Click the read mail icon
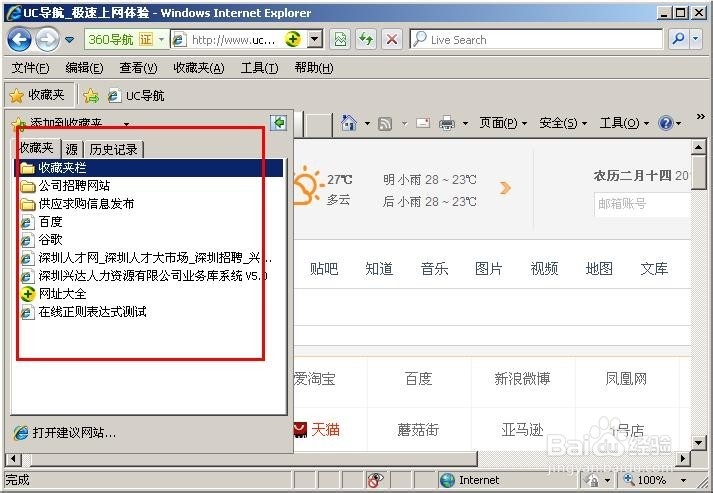 click(423, 123)
